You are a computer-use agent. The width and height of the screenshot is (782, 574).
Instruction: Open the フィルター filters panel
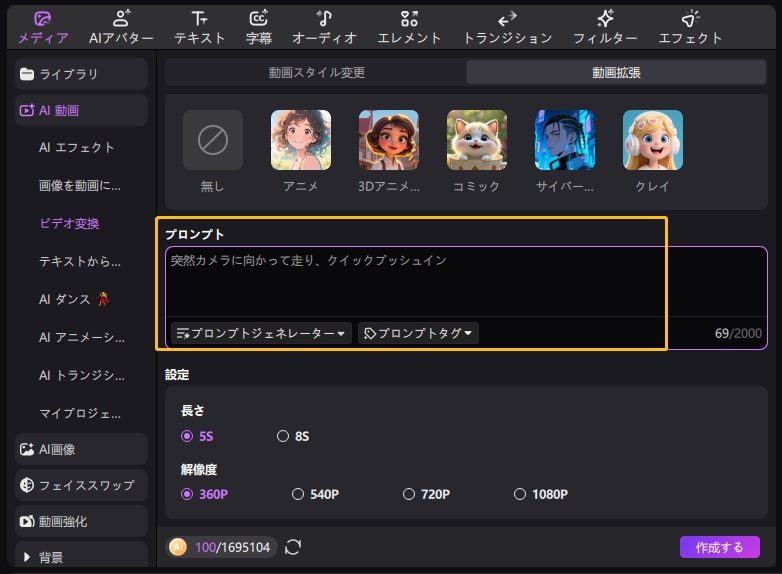point(605,27)
